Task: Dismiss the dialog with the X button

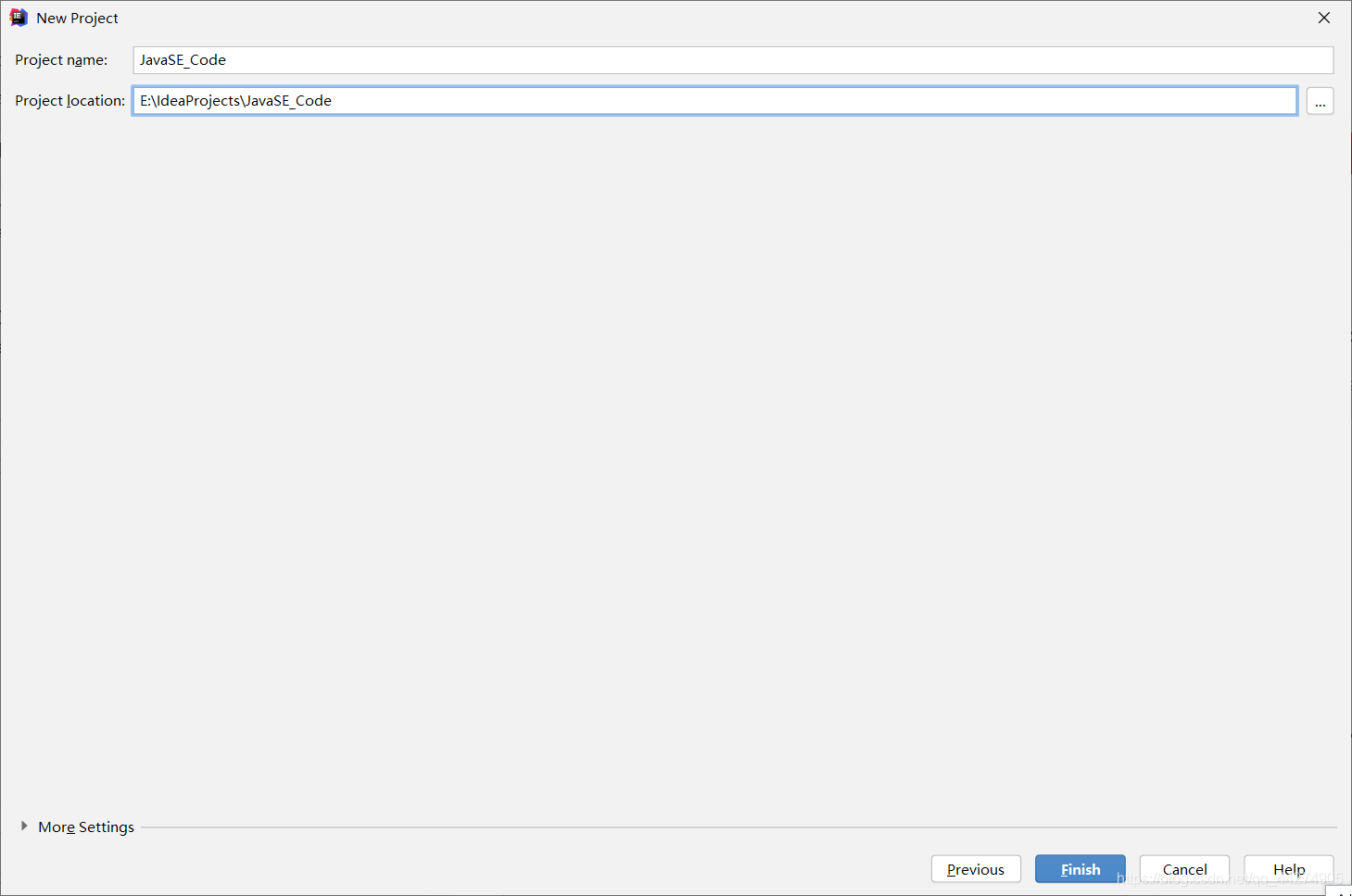Action: point(1323,17)
